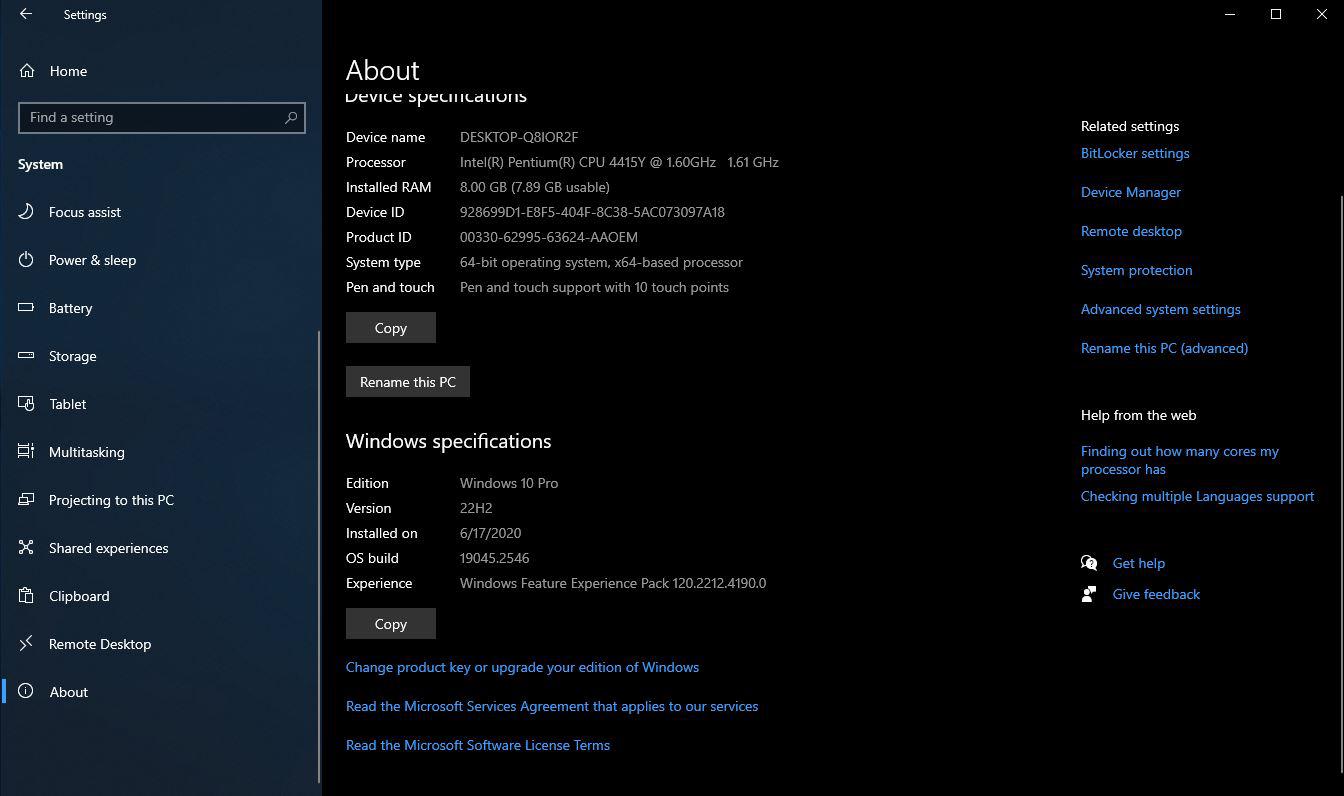Go to Shared experiences settings
The image size is (1344, 796).
[x=108, y=548]
